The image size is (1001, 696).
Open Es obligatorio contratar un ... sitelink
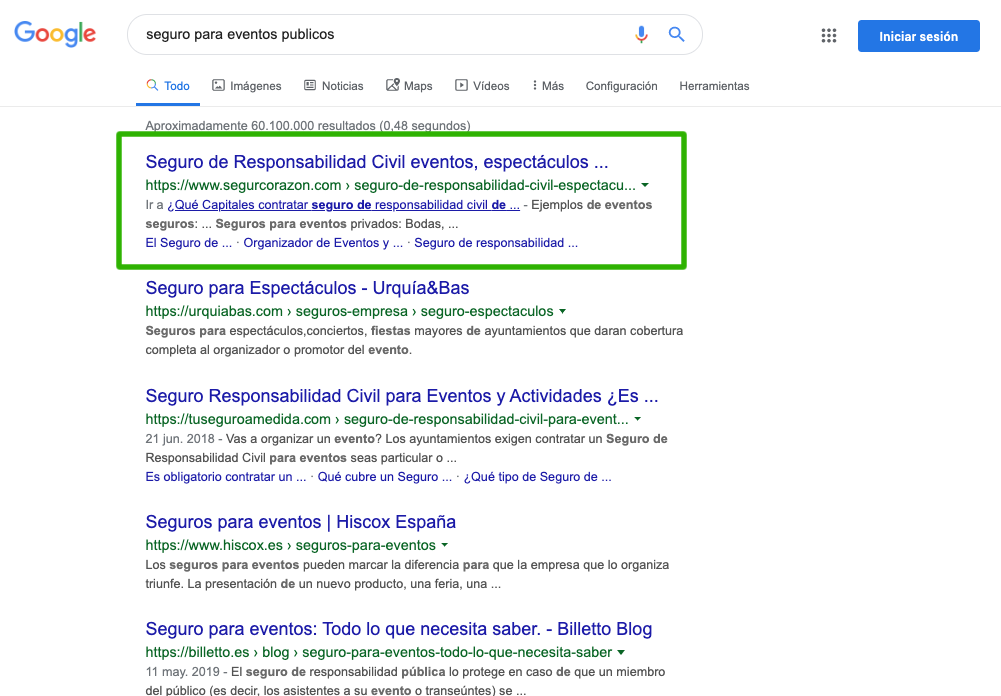point(225,477)
